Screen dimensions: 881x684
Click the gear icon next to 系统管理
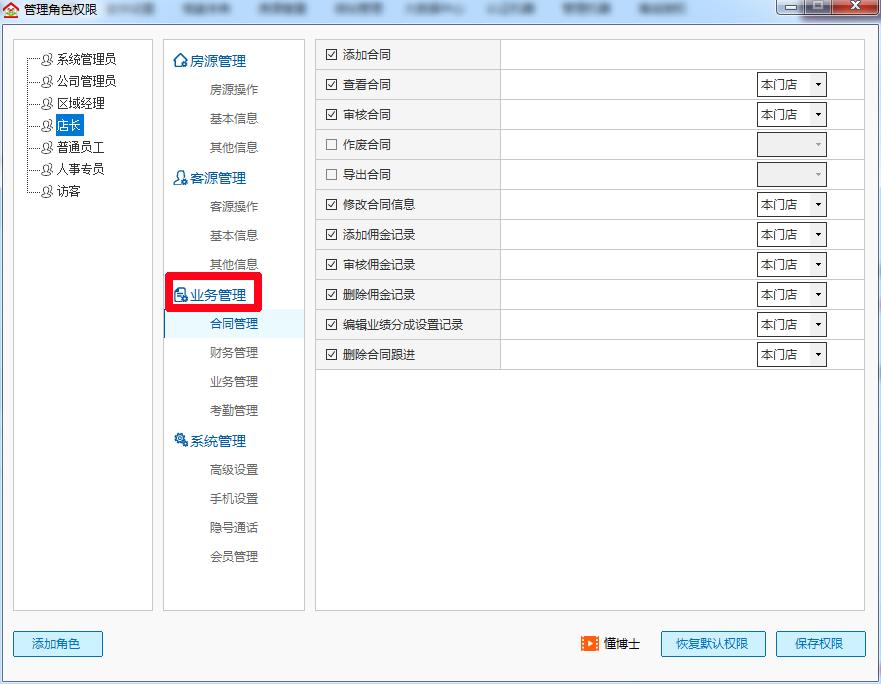(180, 440)
